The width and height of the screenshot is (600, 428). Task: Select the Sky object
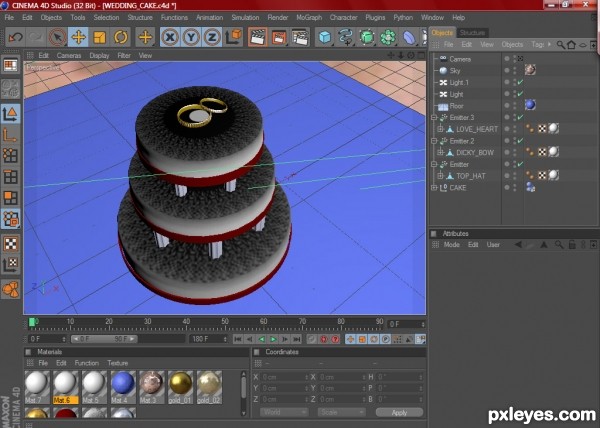455,71
